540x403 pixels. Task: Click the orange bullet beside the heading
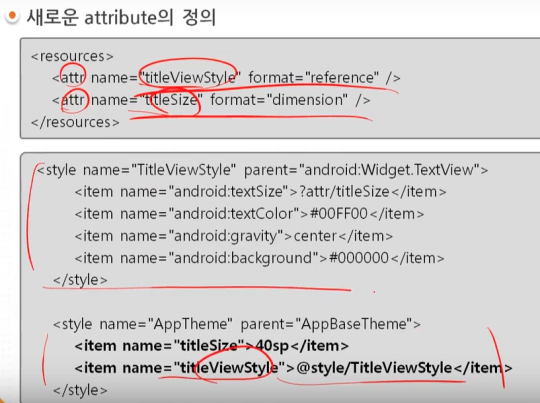click(12, 16)
